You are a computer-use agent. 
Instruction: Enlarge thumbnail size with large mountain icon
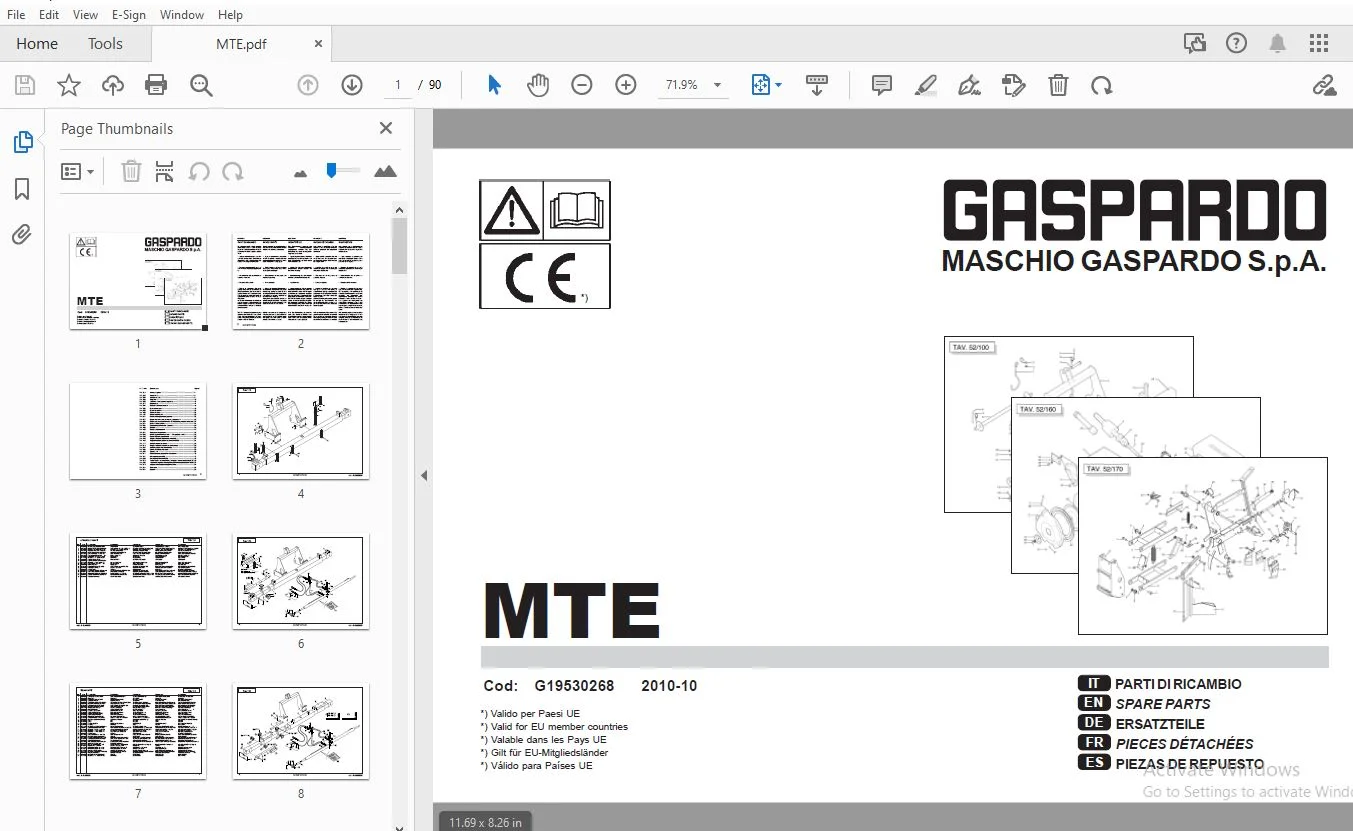(385, 172)
